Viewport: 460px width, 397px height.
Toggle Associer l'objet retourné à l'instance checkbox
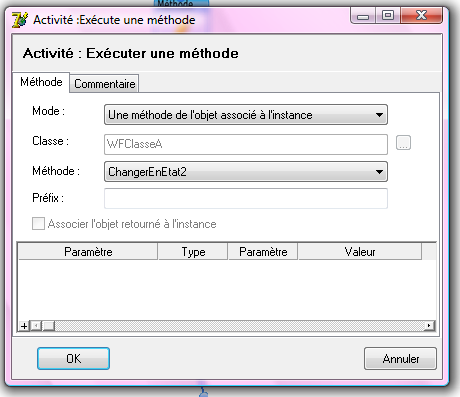(x=38, y=224)
